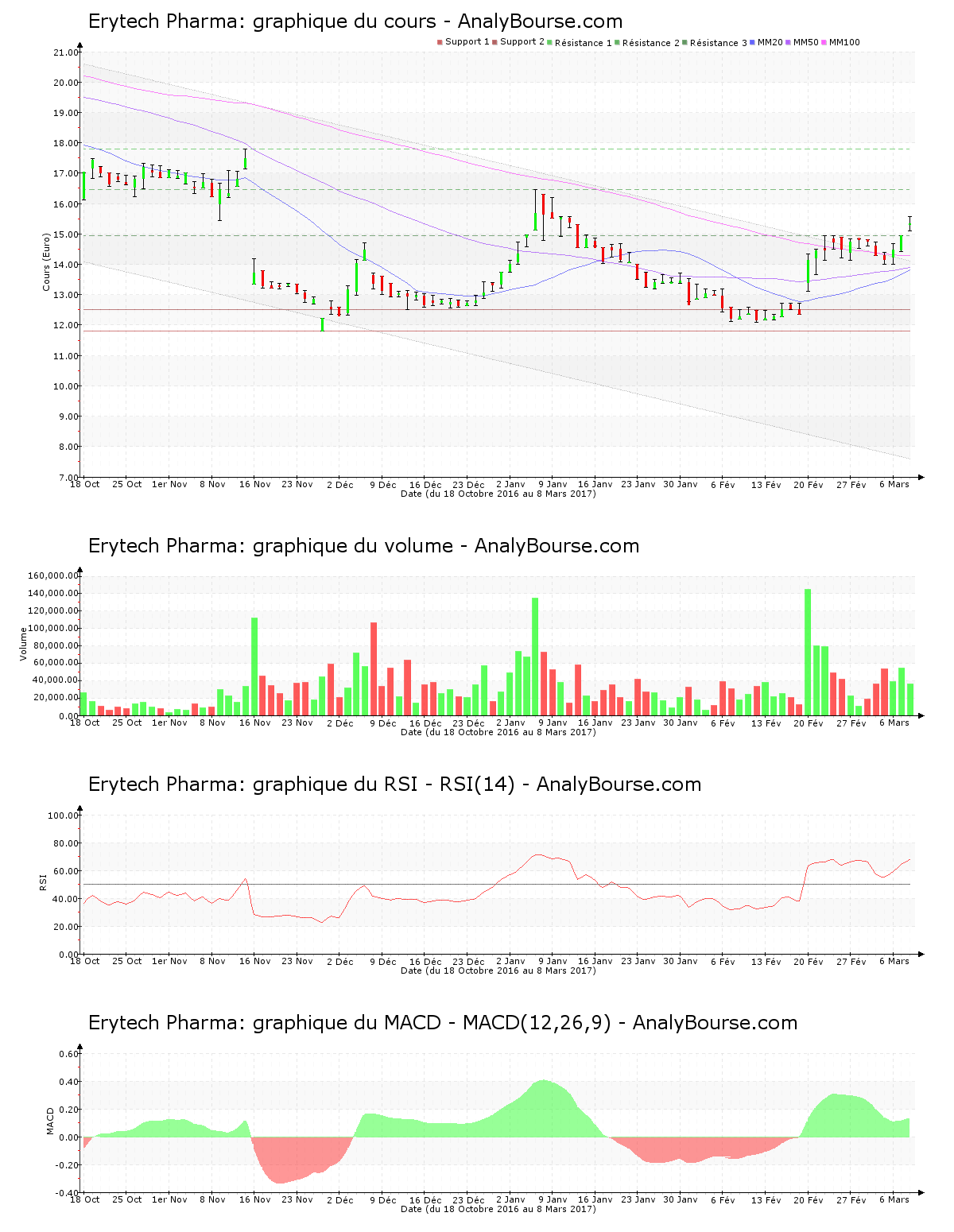Viewport: 954px width, 1232px height.
Task: Select the 'Support 1' legend label
Action: (467, 42)
